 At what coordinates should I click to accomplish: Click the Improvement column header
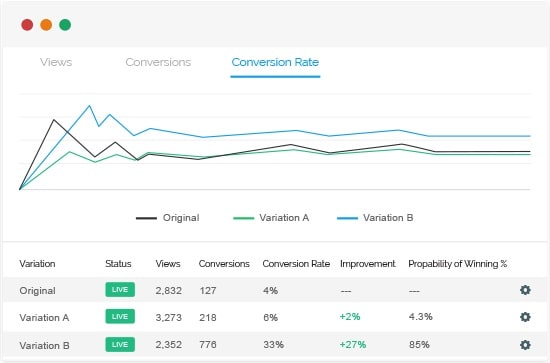(368, 264)
